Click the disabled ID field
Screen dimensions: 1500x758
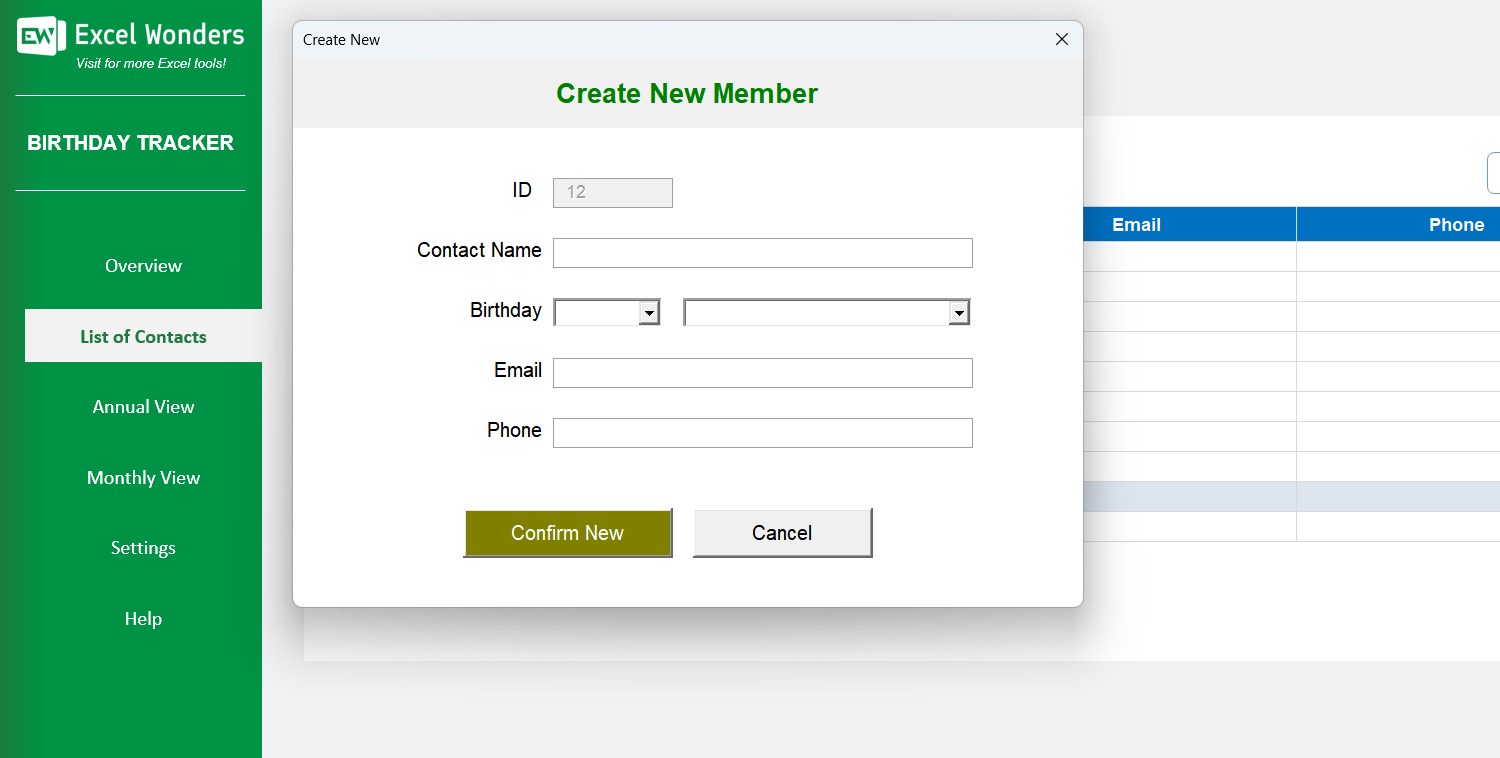(x=612, y=193)
